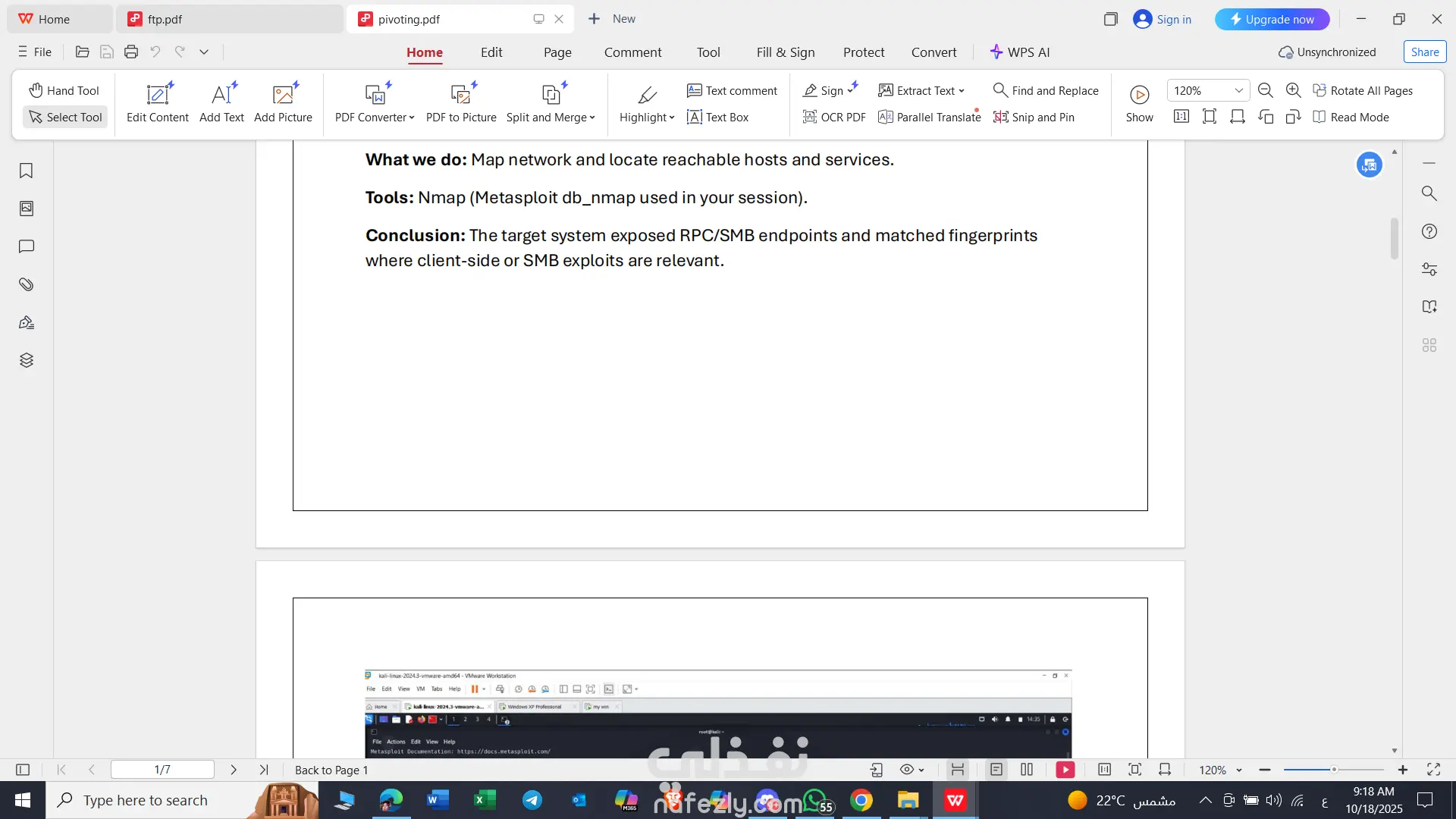Click the page number input field
This screenshot has width=1456, height=819.
tap(162, 770)
